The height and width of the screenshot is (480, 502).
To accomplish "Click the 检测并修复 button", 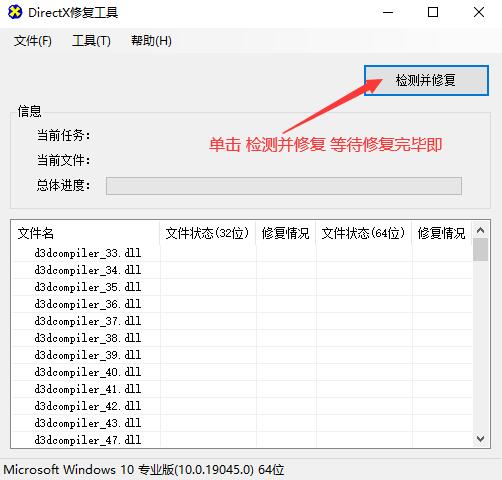I will pyautogui.click(x=426, y=80).
